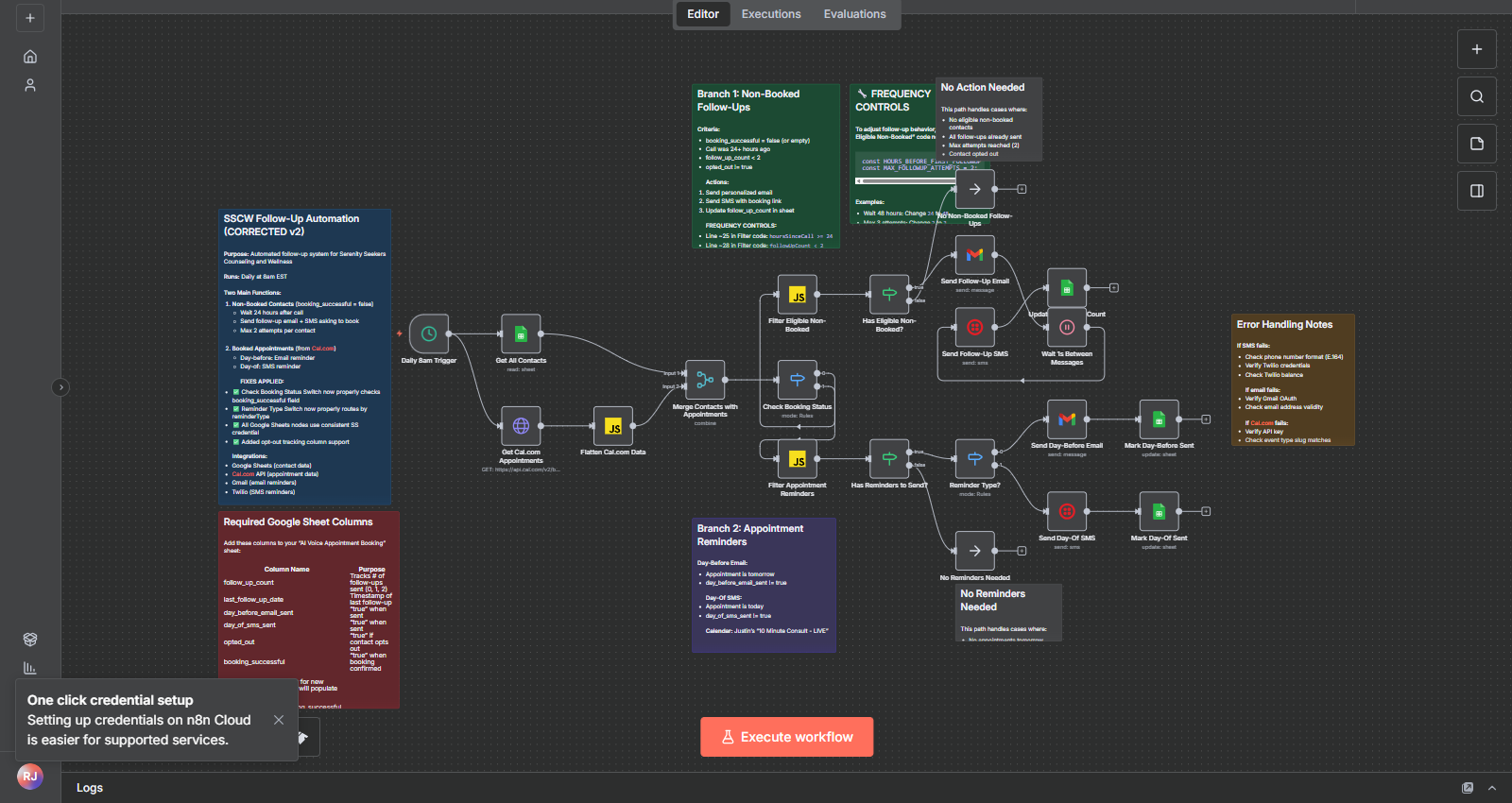The image size is (1512, 803).
Task: Go to Home in the left sidebar
Action: [30, 57]
